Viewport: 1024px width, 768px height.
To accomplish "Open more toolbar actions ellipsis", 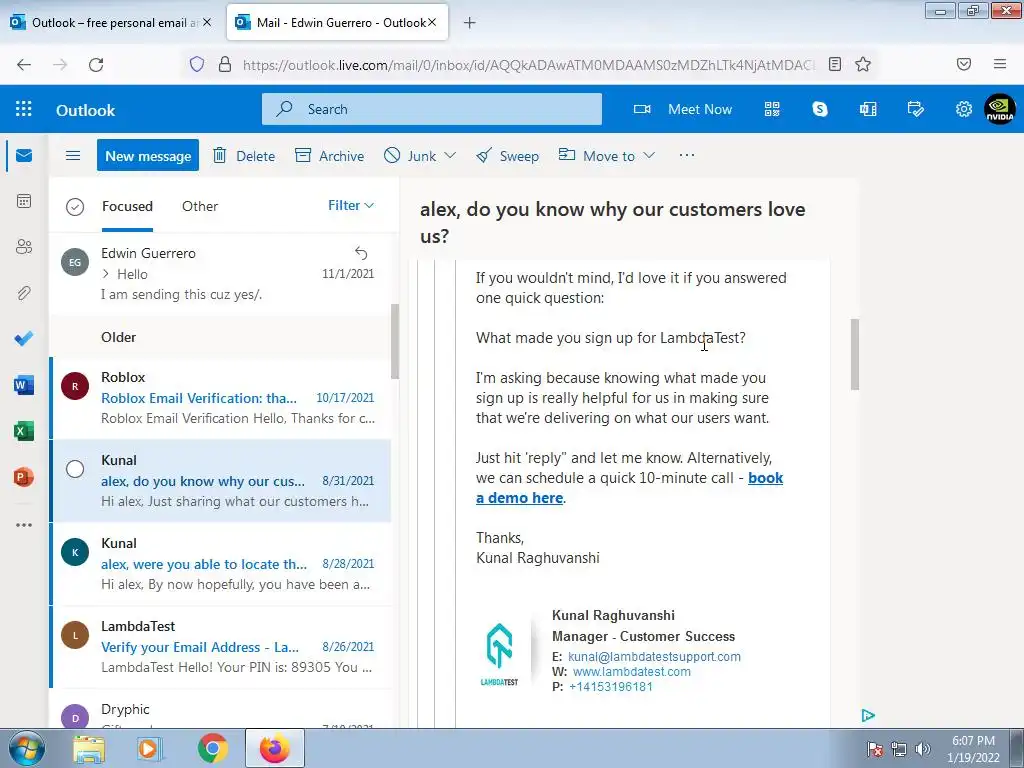I will click(x=686, y=155).
